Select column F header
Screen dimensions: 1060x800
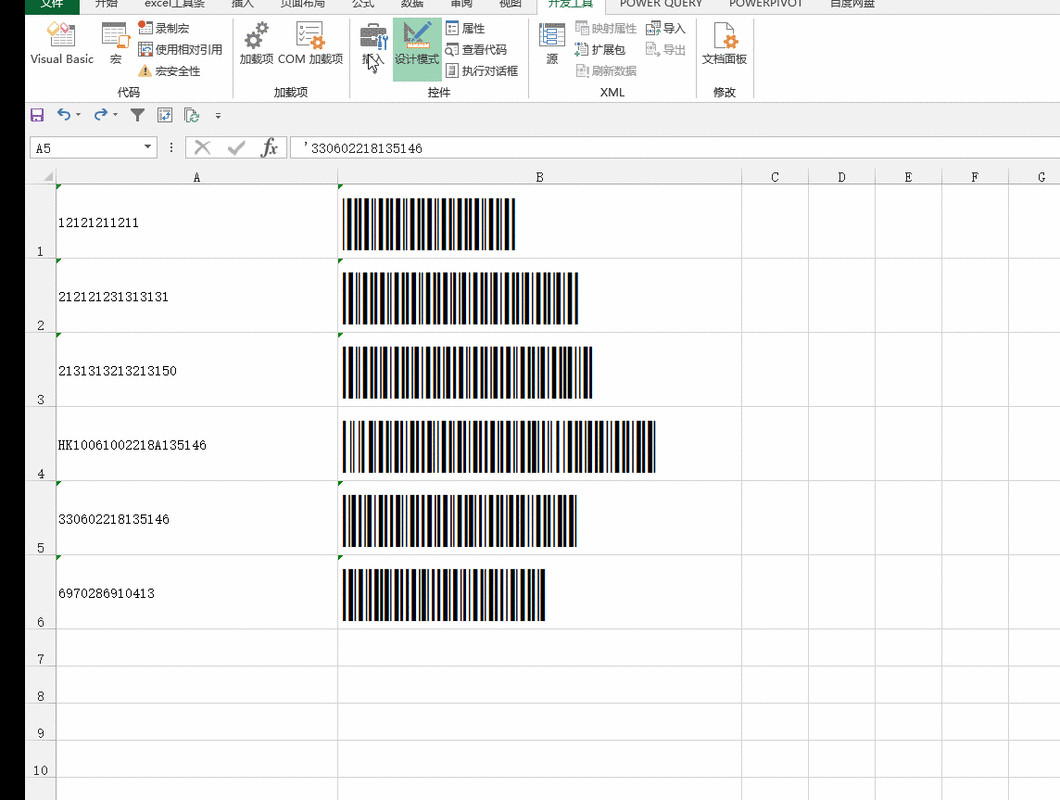975,177
